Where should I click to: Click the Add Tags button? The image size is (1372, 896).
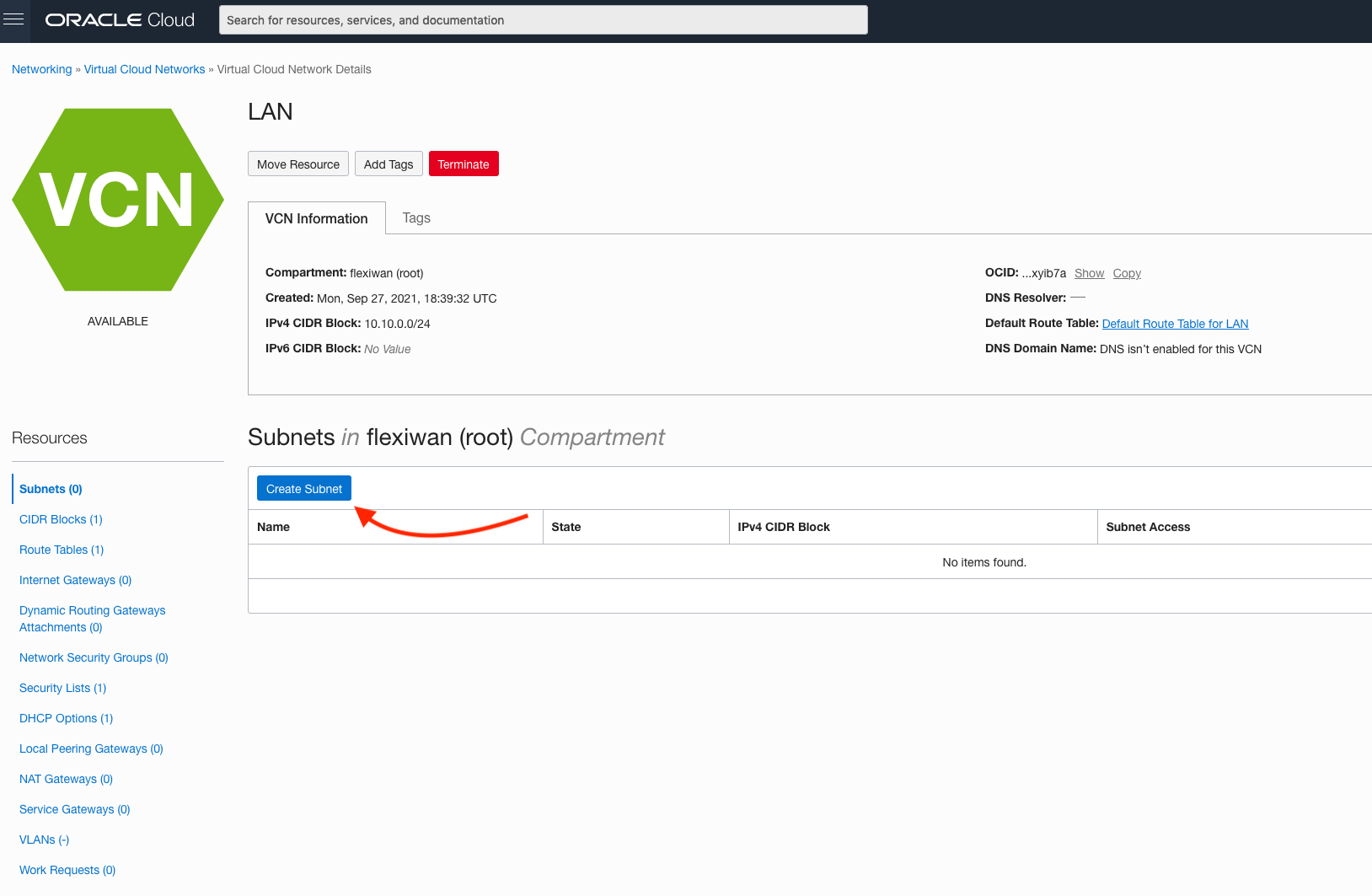tap(389, 164)
